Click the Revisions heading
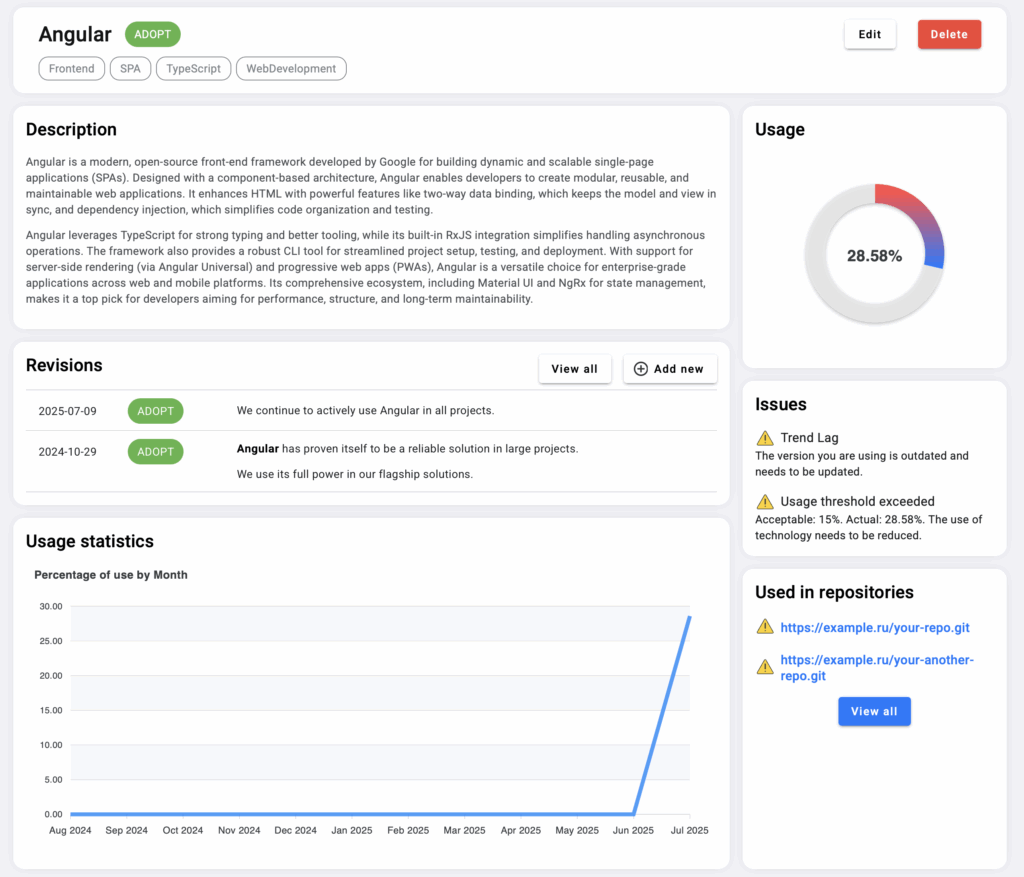This screenshot has height=877, width=1024. 64,365
